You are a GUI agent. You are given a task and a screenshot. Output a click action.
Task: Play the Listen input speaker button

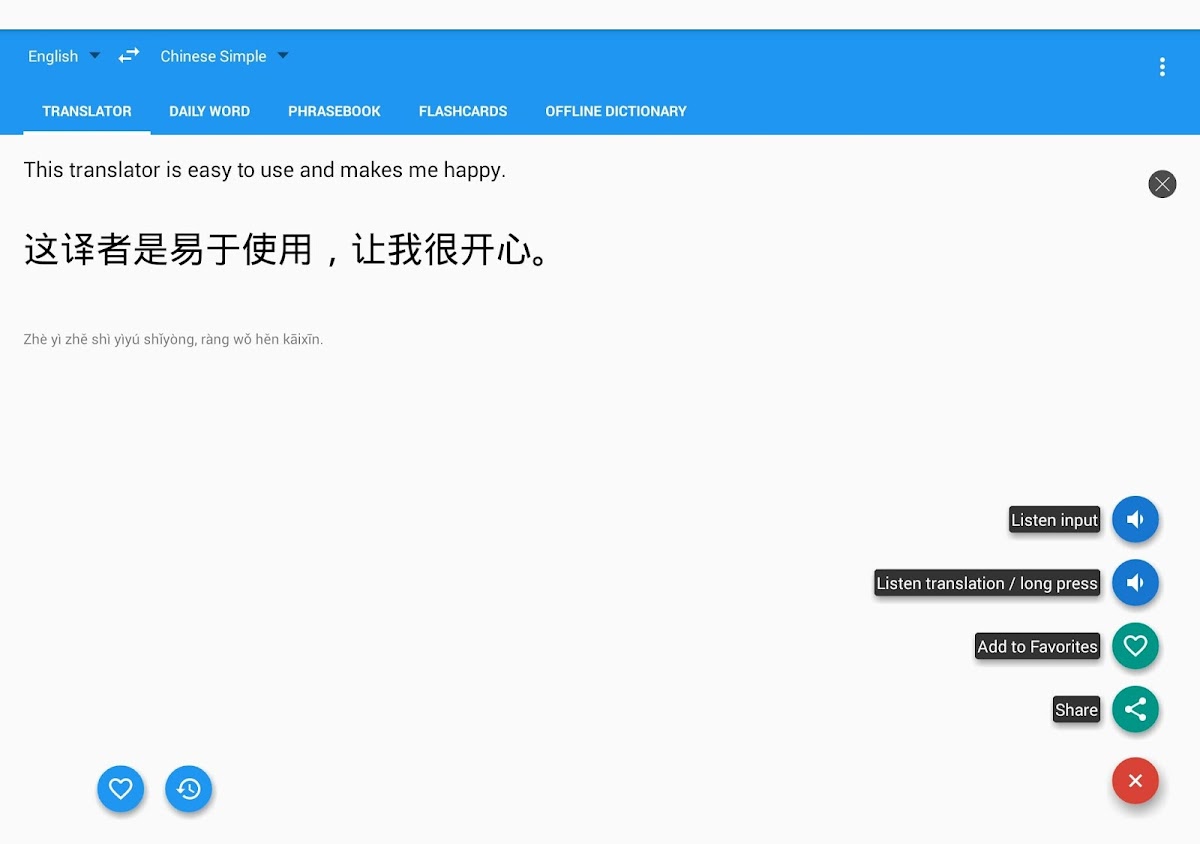pos(1135,520)
